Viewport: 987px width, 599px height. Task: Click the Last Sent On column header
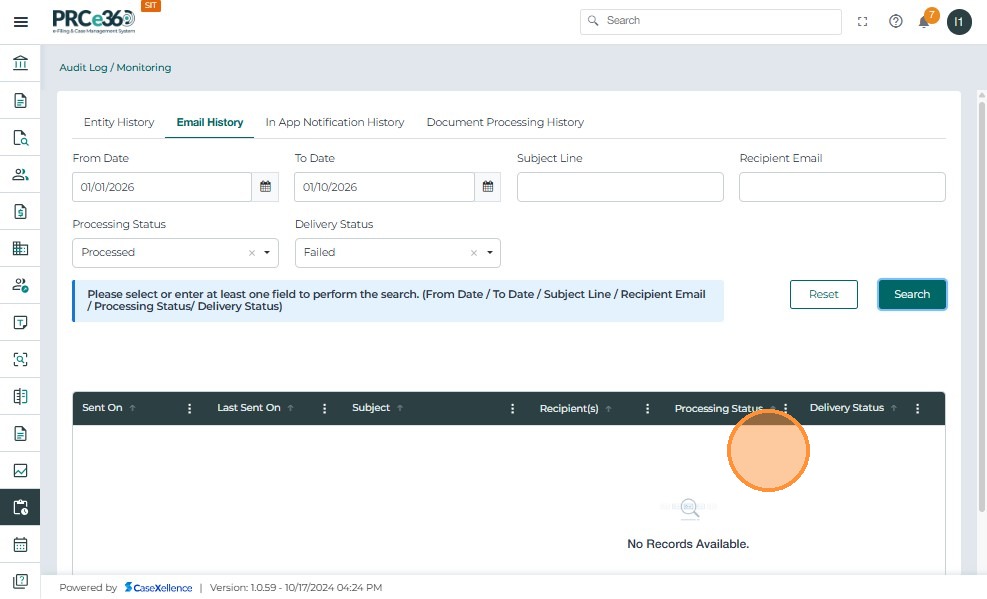coord(249,408)
